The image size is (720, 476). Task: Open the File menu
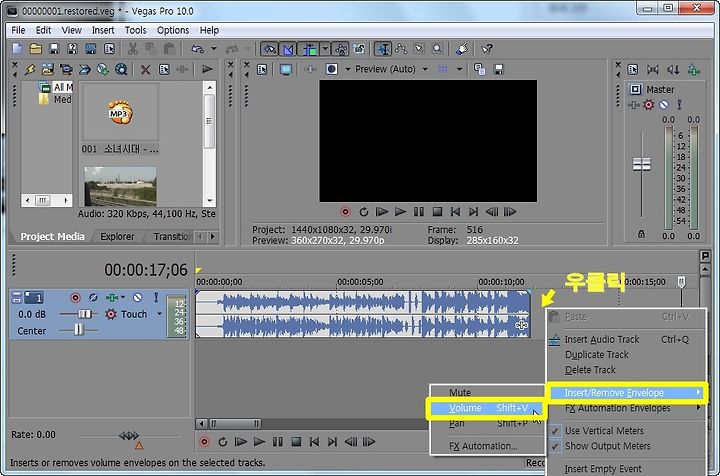[18, 30]
